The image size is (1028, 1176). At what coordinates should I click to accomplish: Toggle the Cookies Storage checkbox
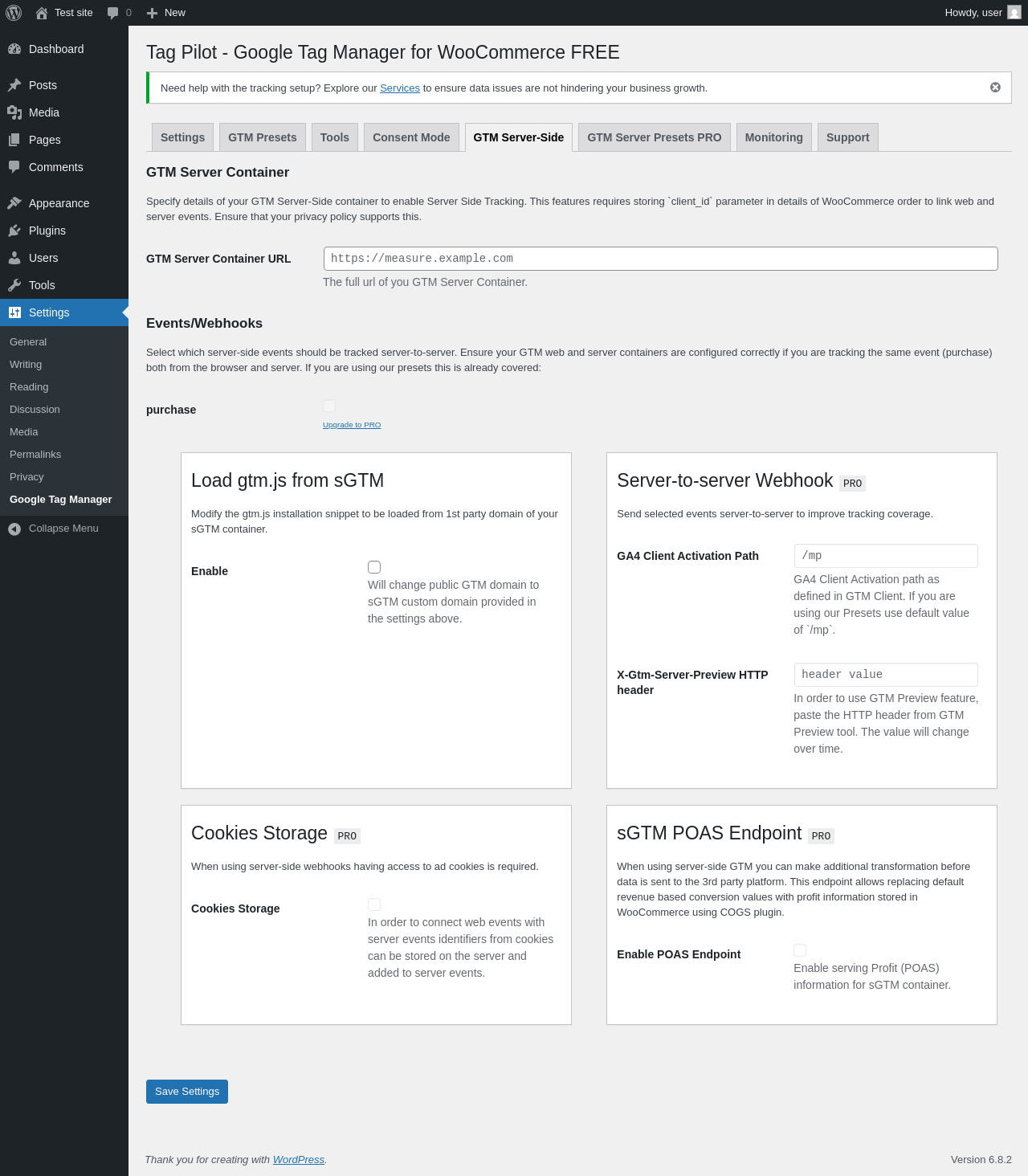tap(374, 904)
